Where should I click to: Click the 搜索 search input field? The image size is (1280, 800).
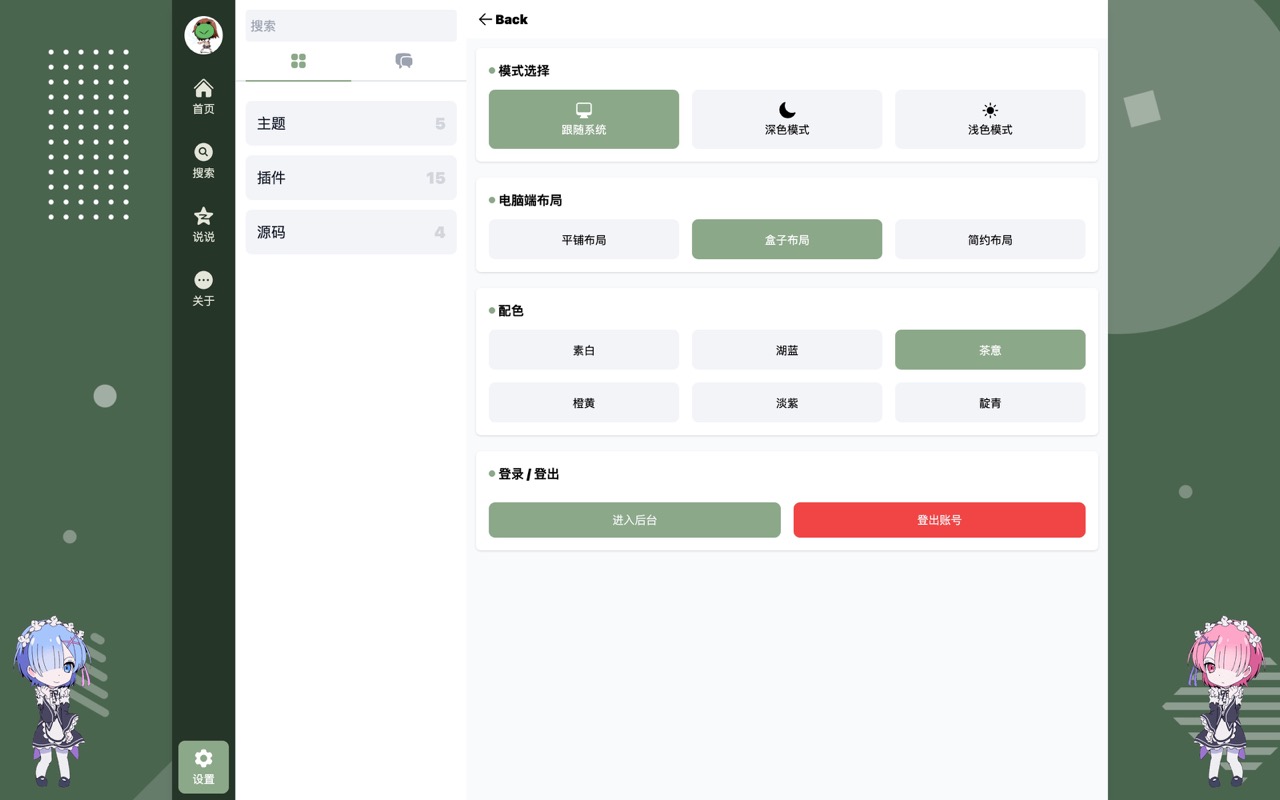point(351,26)
